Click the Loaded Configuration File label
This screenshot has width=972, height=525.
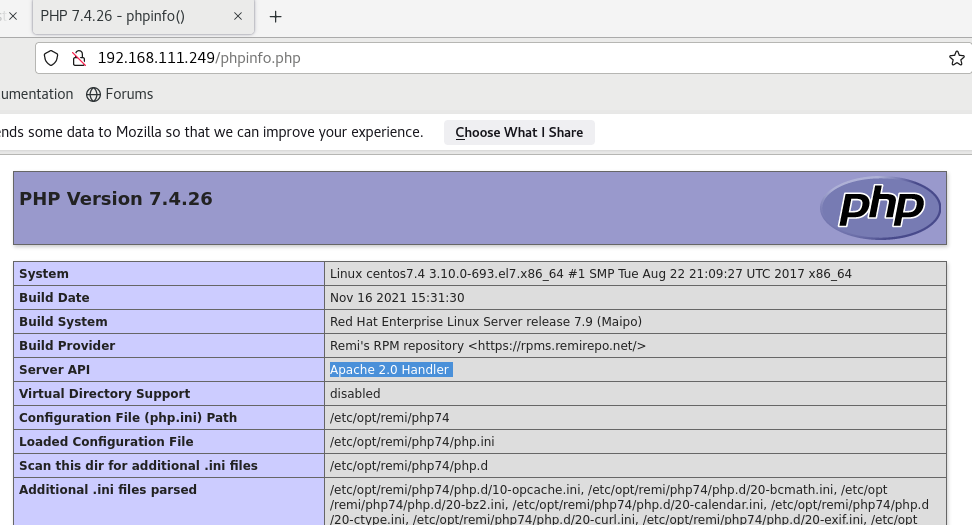point(106,442)
